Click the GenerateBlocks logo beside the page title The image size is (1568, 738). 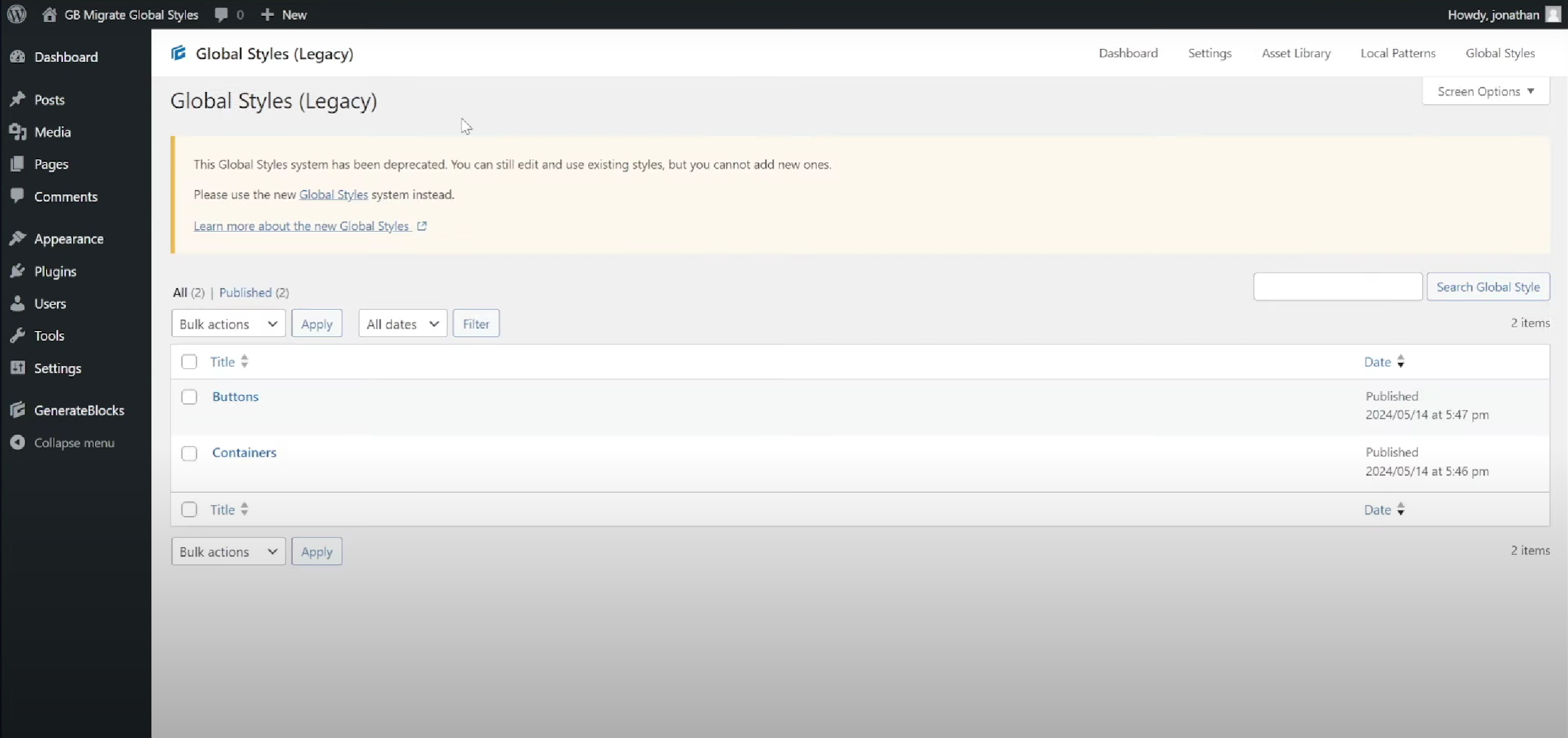178,53
